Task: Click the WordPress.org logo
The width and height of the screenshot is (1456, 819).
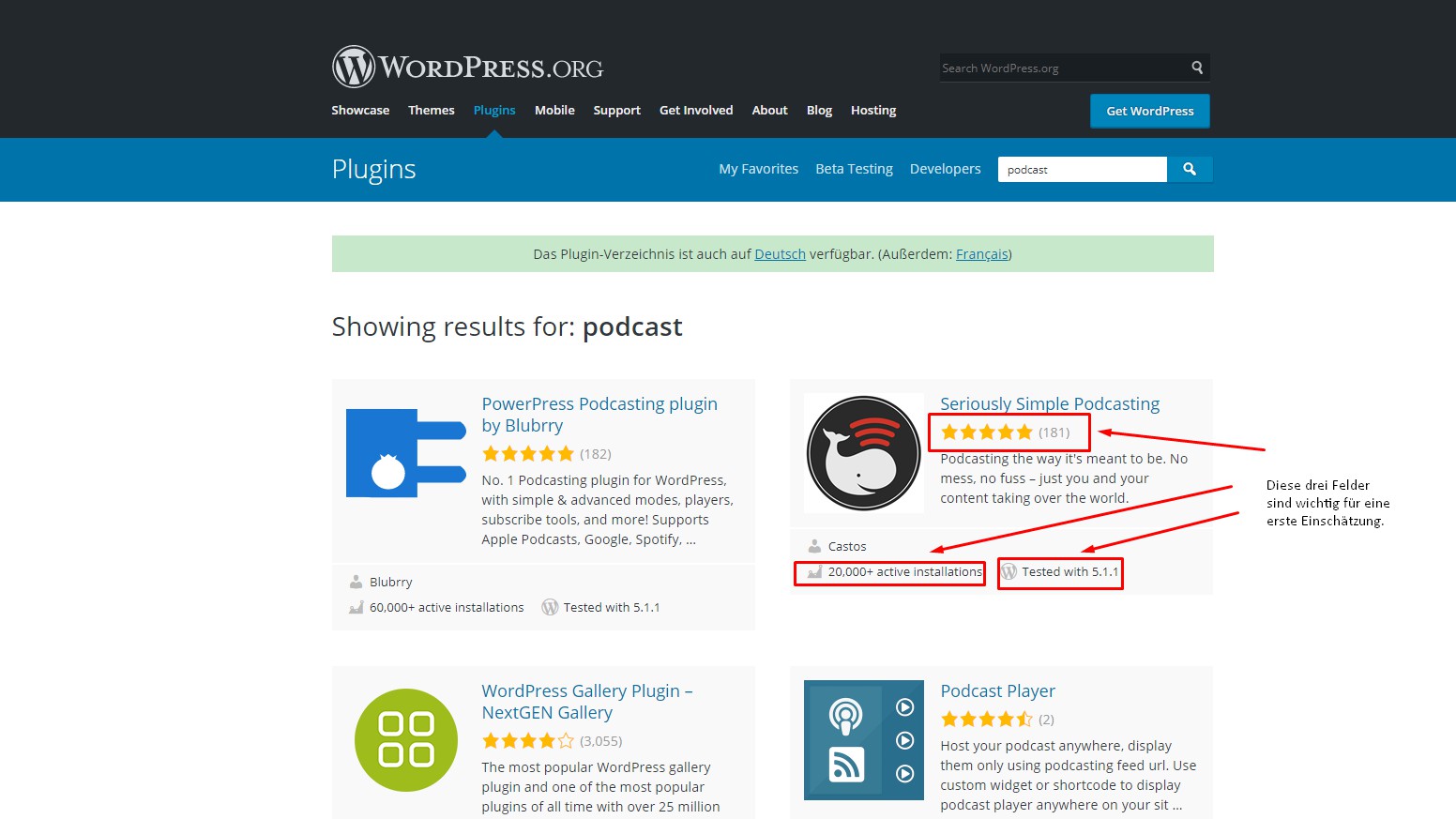Action: tap(467, 68)
